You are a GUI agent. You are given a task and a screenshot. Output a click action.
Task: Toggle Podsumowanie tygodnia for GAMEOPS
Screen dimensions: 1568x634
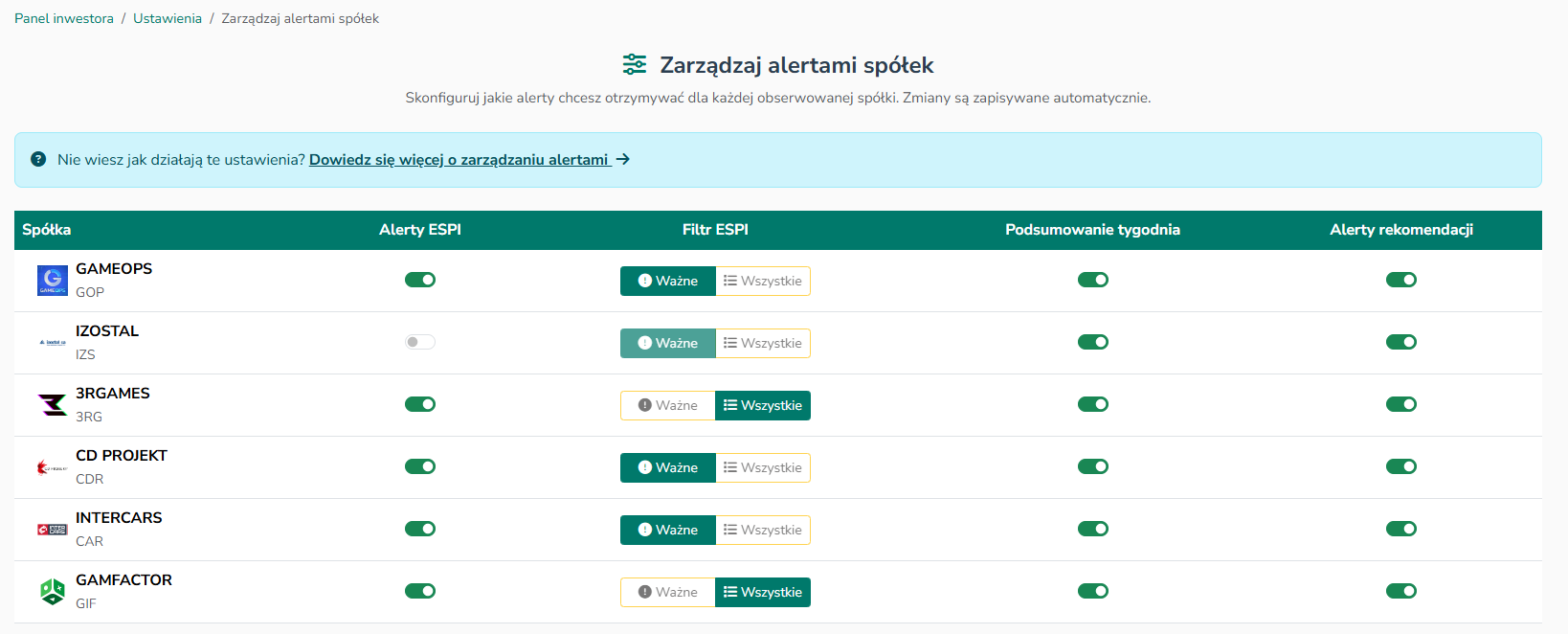point(1093,280)
